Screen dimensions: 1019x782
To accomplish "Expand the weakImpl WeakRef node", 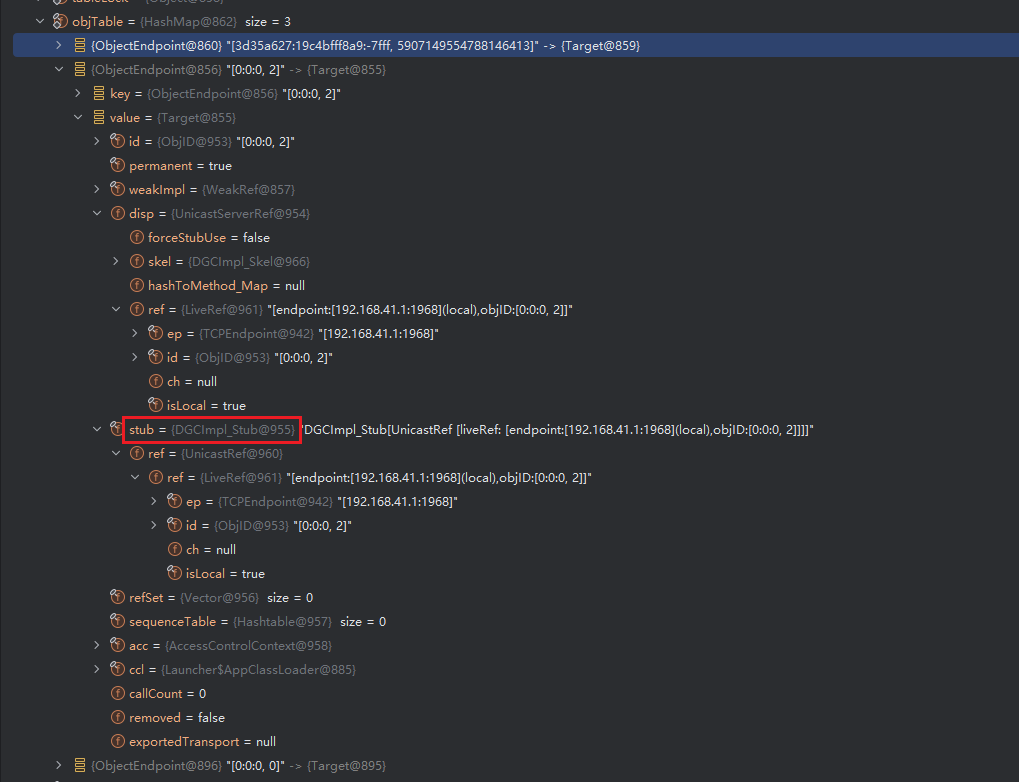I will (97, 189).
